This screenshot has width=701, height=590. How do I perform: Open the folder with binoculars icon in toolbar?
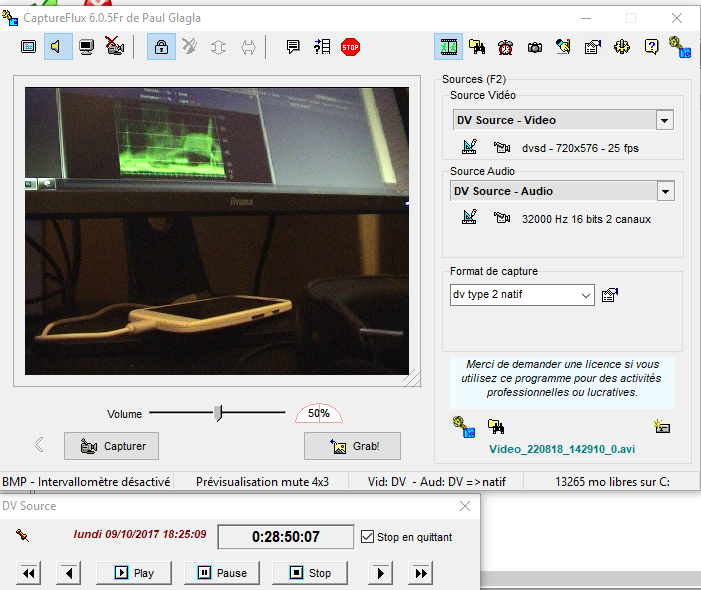point(477,46)
